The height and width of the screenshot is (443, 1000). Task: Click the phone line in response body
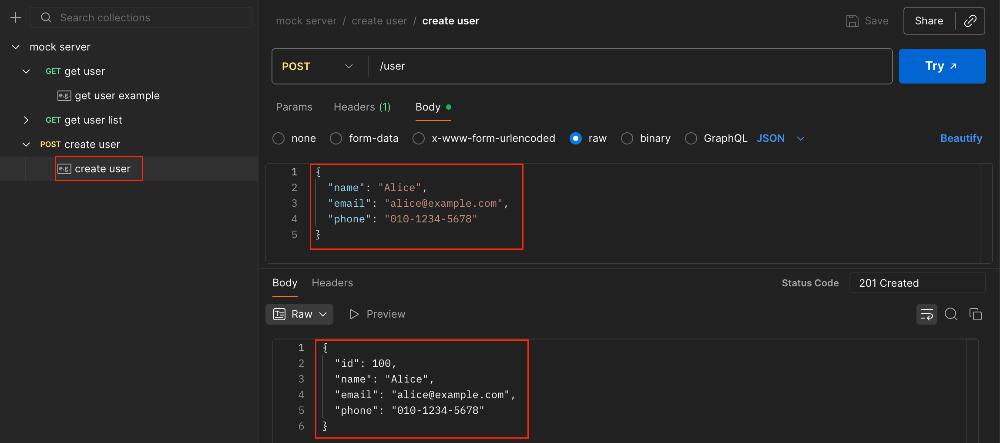pyautogui.click(x=409, y=410)
